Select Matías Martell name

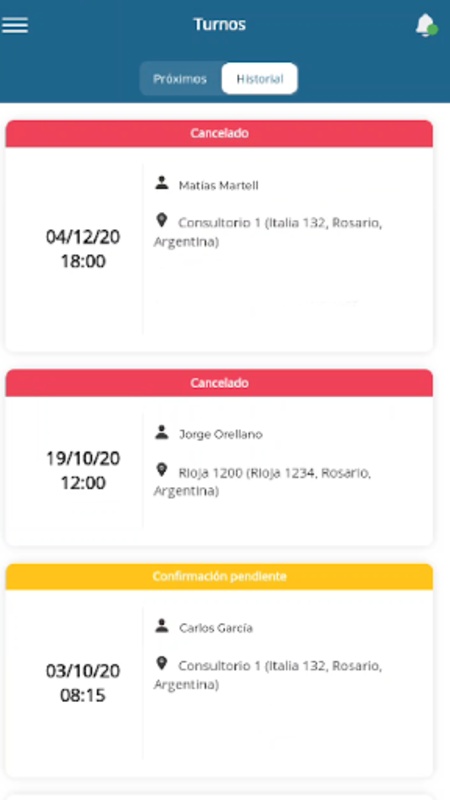(218, 186)
